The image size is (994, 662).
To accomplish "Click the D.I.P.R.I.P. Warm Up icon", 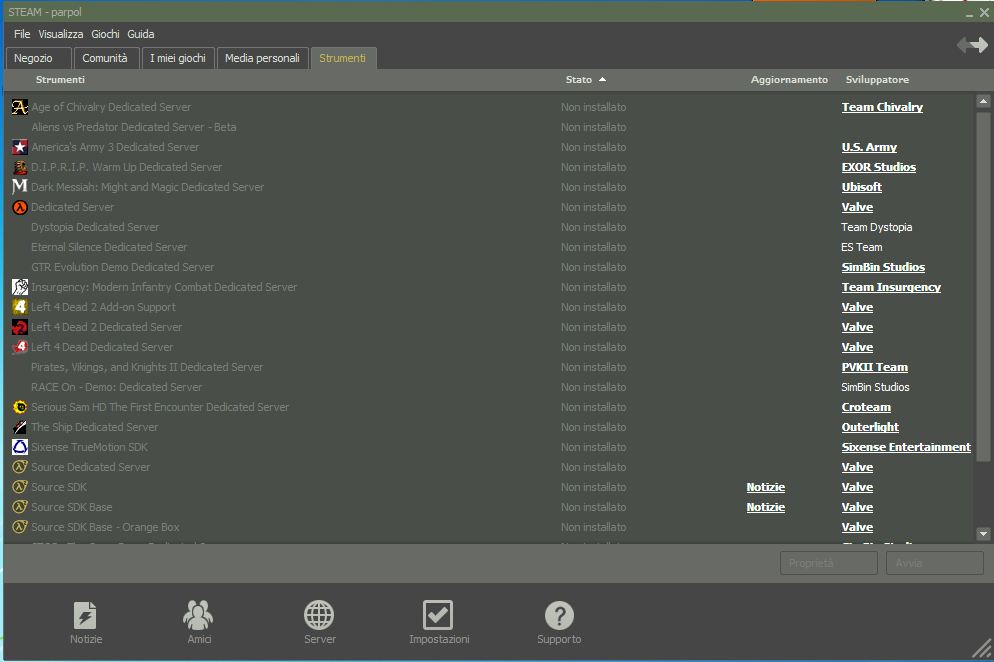I will [x=20, y=167].
